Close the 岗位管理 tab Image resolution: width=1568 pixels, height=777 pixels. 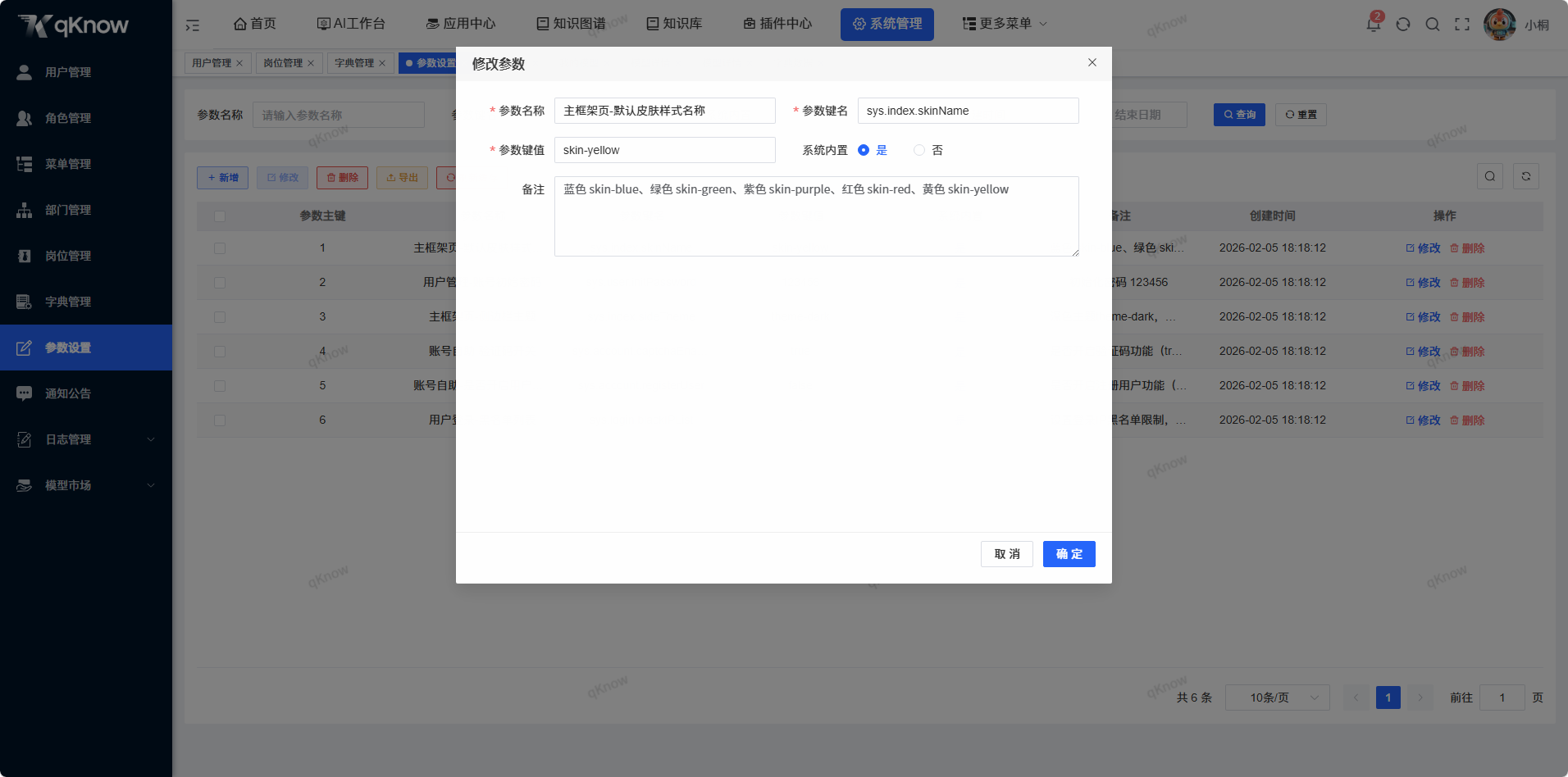pos(311,63)
